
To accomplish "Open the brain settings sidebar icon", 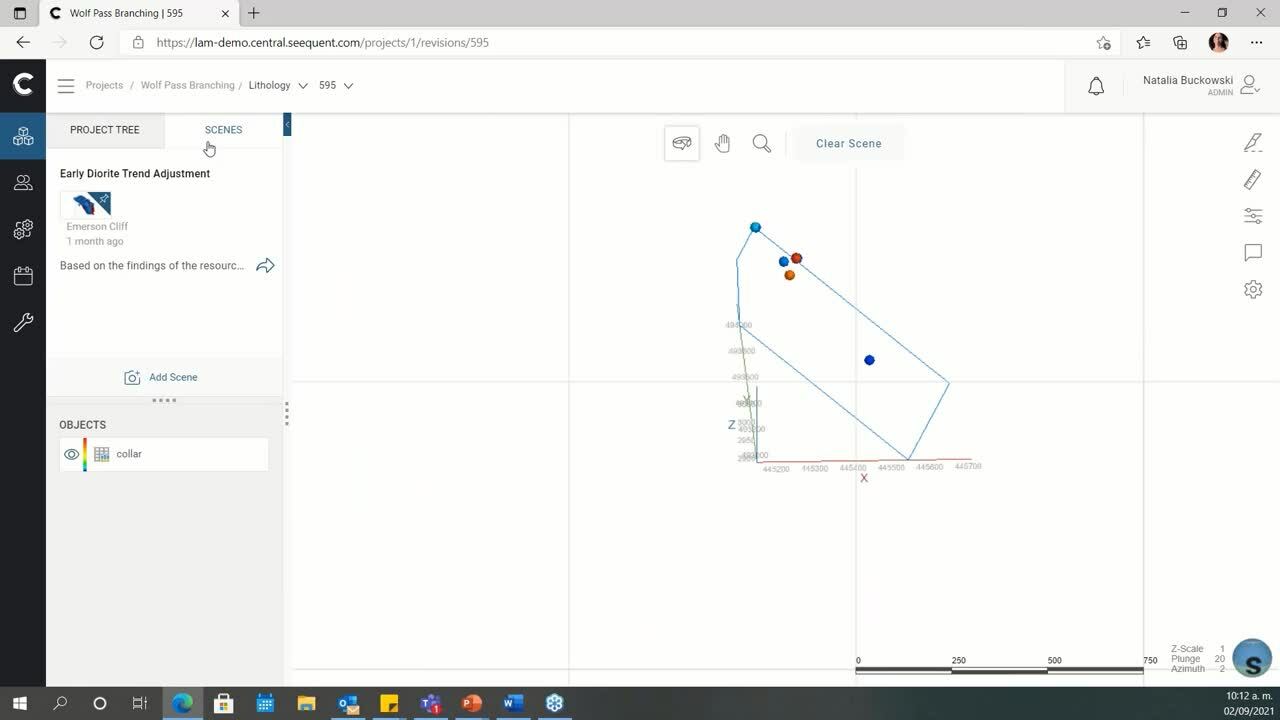I will [23, 230].
